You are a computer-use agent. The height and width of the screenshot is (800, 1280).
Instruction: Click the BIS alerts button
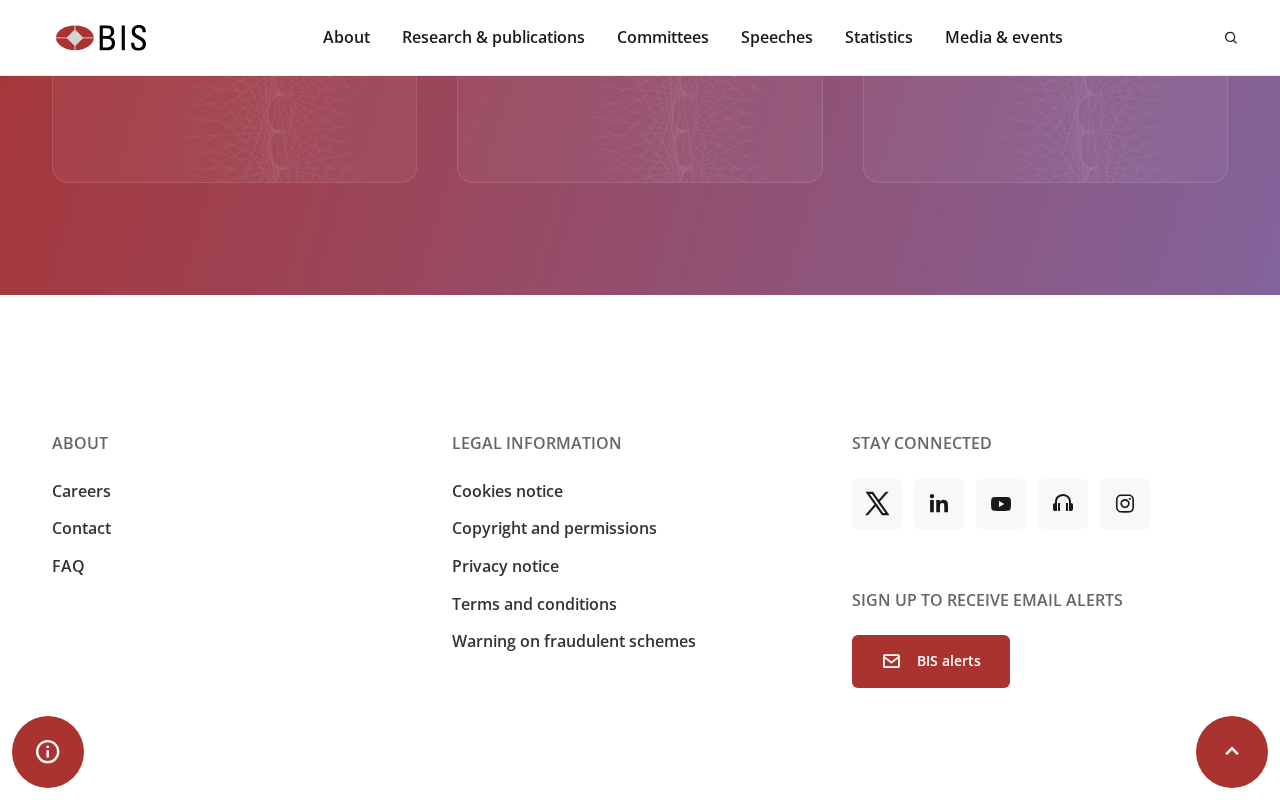pyautogui.click(x=931, y=661)
